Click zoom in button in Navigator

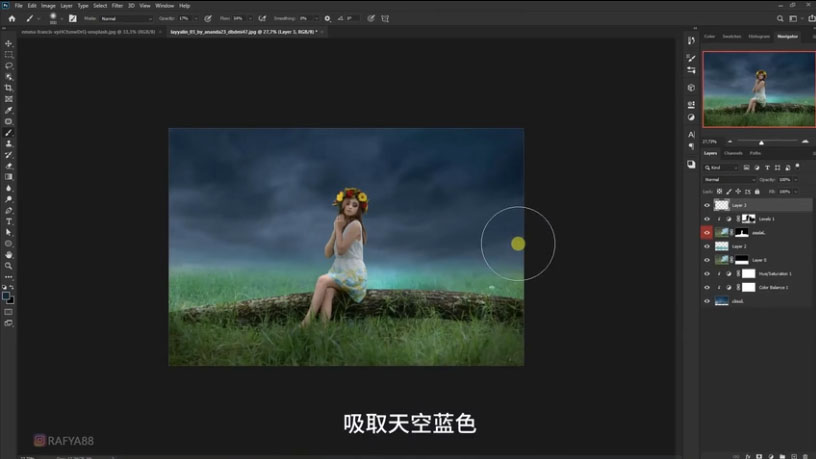pyautogui.click(x=805, y=142)
